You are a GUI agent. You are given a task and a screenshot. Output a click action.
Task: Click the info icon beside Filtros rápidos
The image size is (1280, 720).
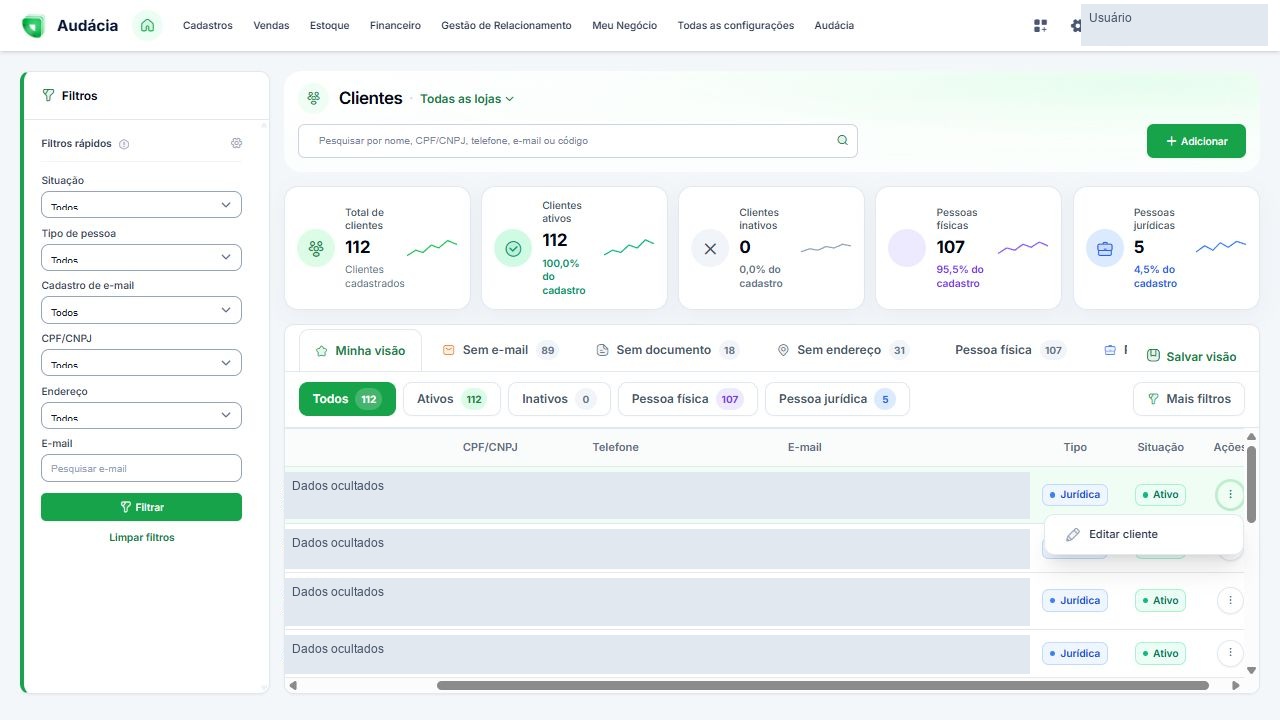124,144
